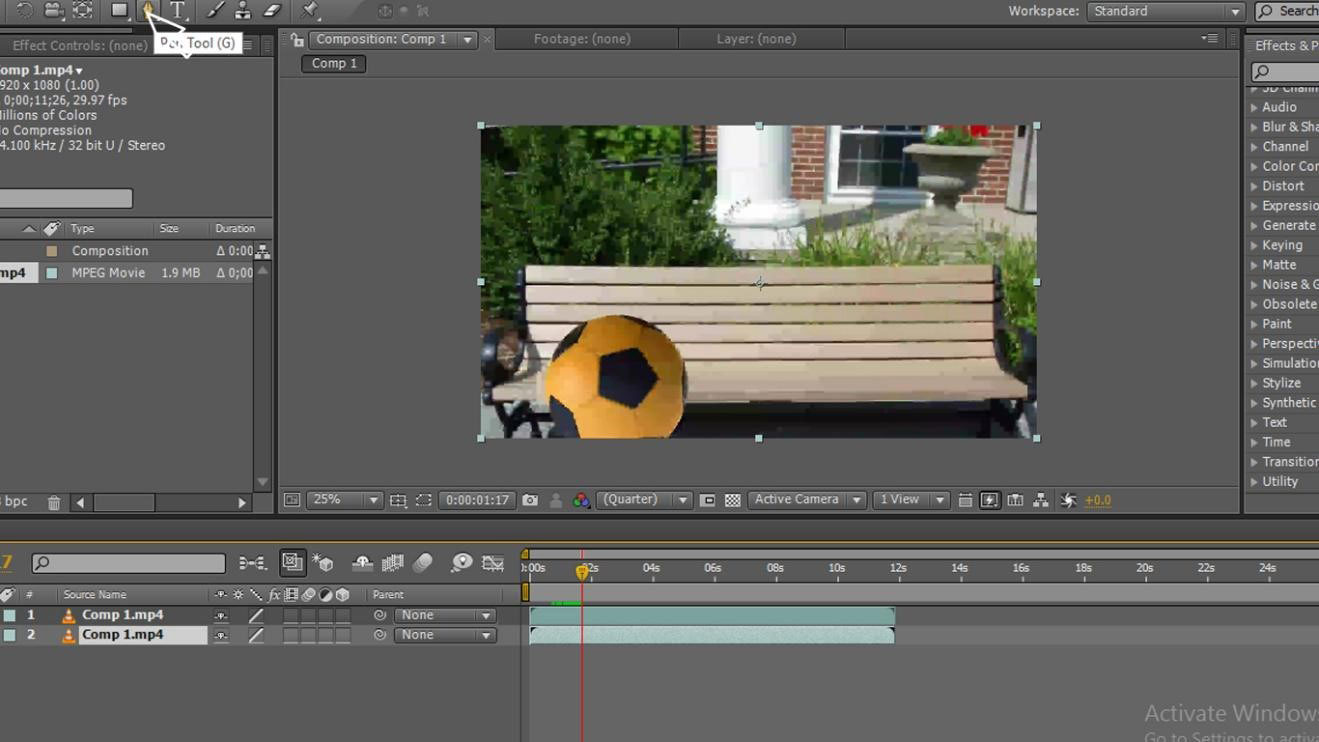This screenshot has width=1319, height=742.
Task: Select the Puppet Pin tool
Action: click(310, 10)
